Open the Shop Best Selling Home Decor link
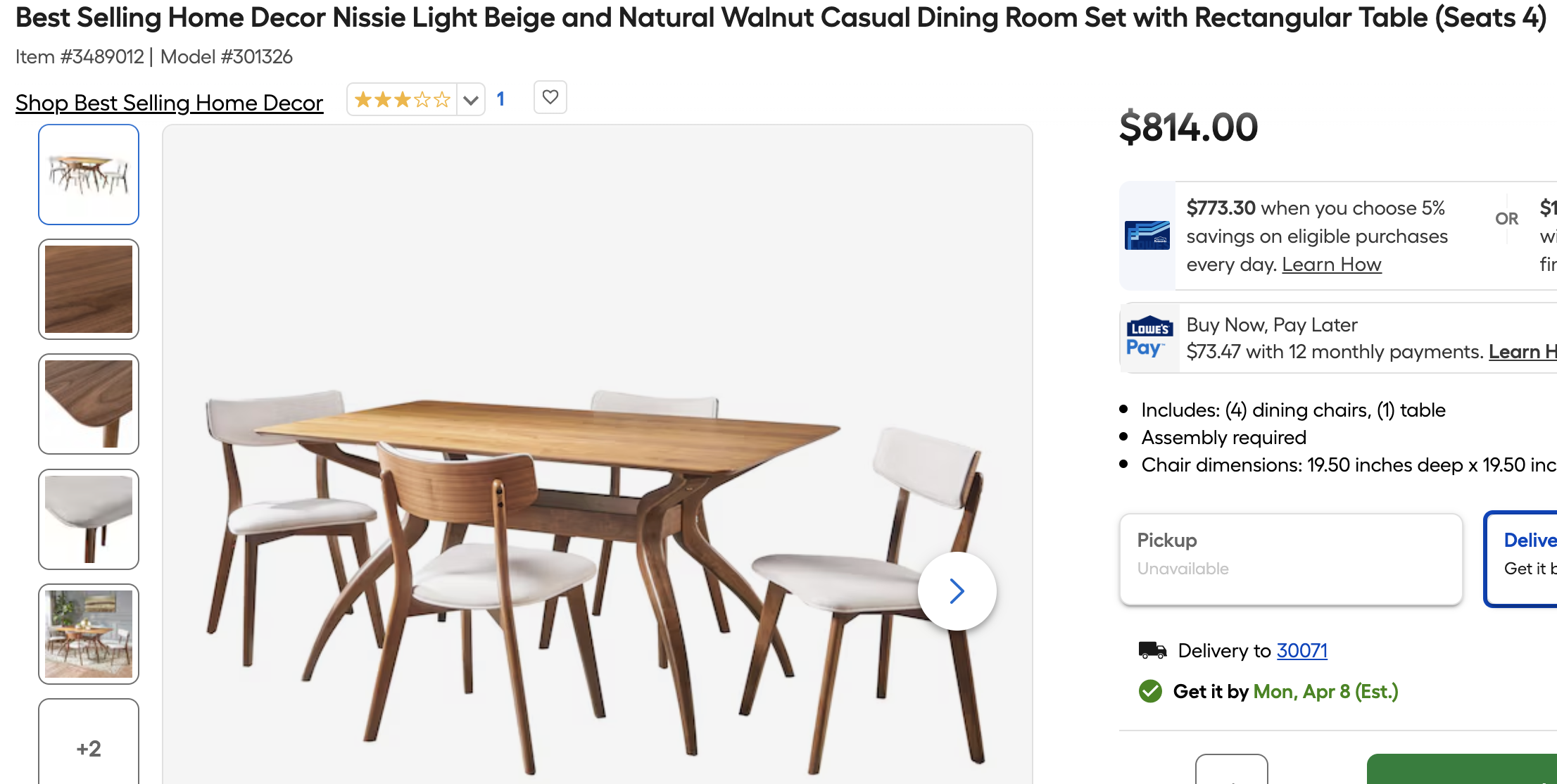Screen dimensions: 1557x784 [169, 103]
